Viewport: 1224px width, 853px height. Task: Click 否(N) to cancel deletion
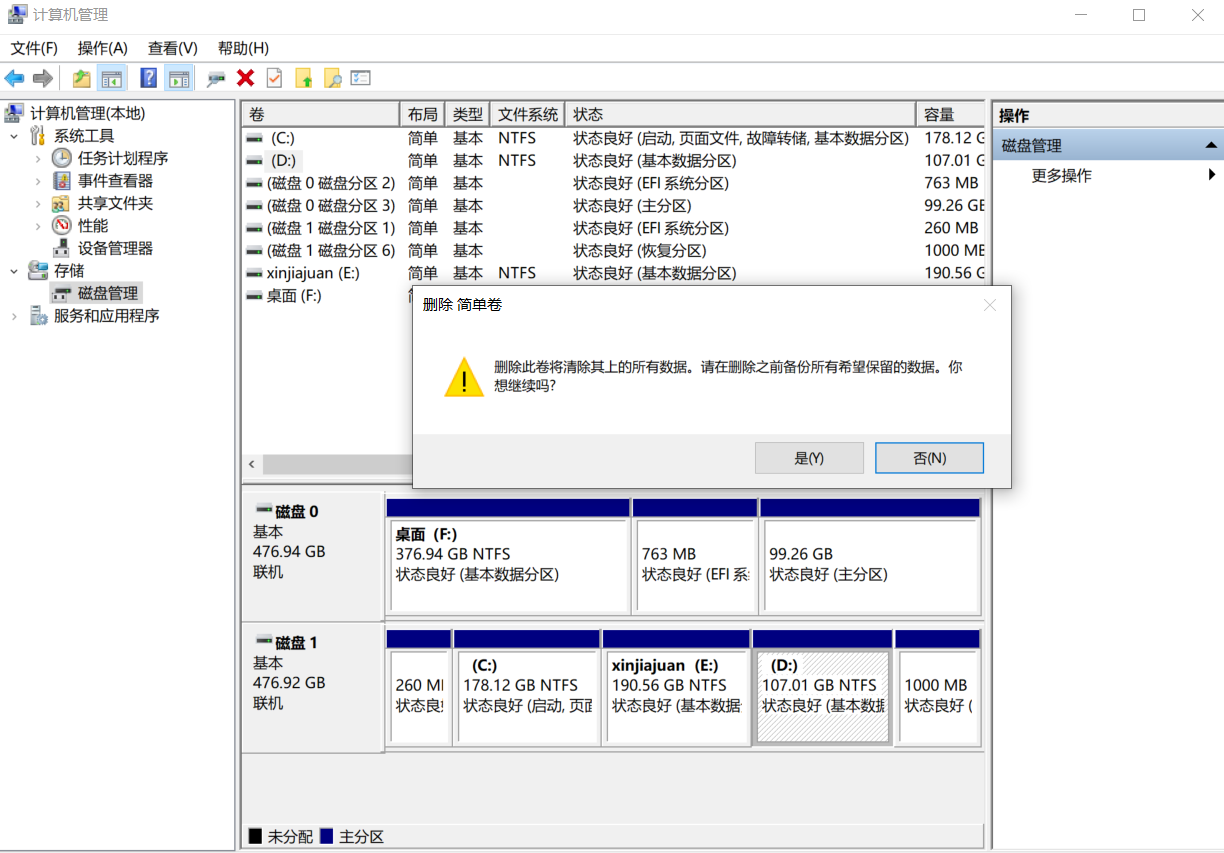(929, 458)
